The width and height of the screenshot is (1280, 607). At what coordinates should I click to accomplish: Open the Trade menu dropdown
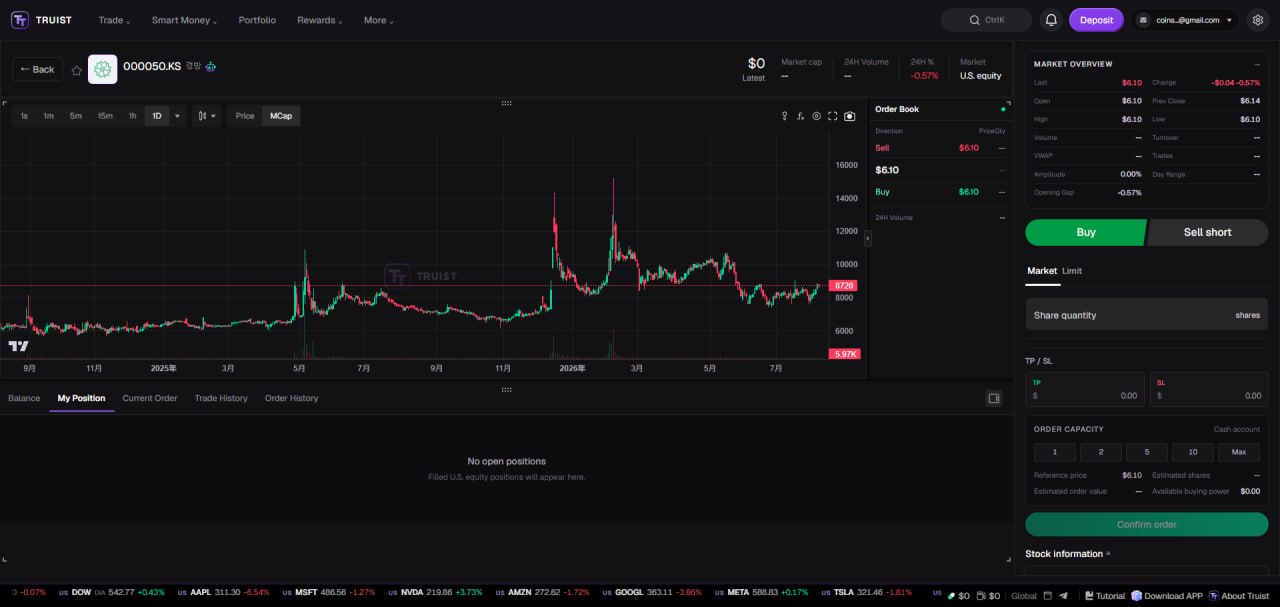(x=114, y=20)
